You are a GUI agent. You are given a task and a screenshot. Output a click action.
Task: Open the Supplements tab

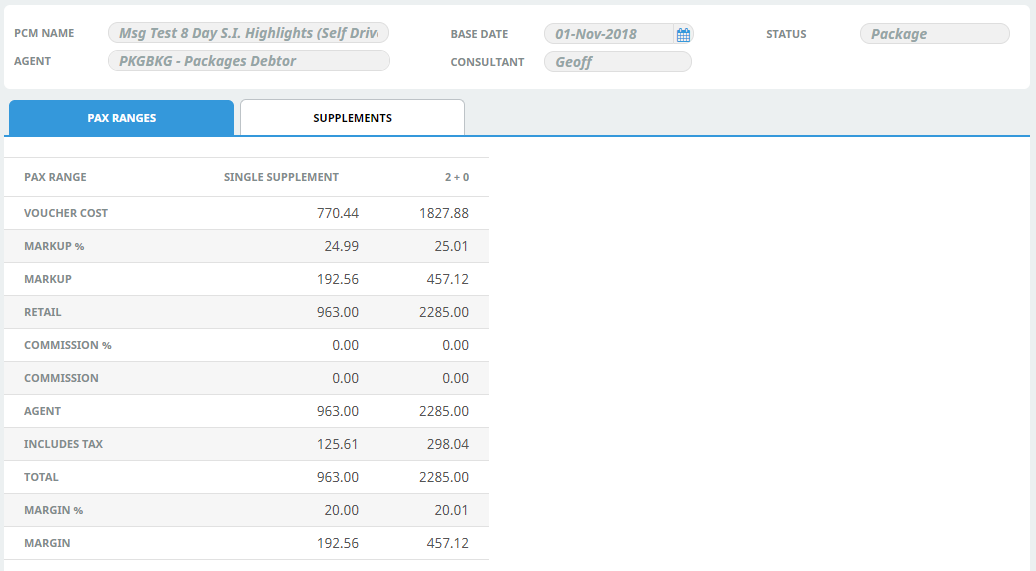pos(352,118)
